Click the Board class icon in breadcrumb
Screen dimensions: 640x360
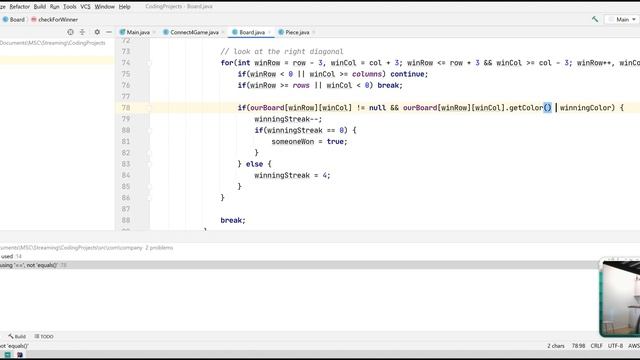click(5, 19)
